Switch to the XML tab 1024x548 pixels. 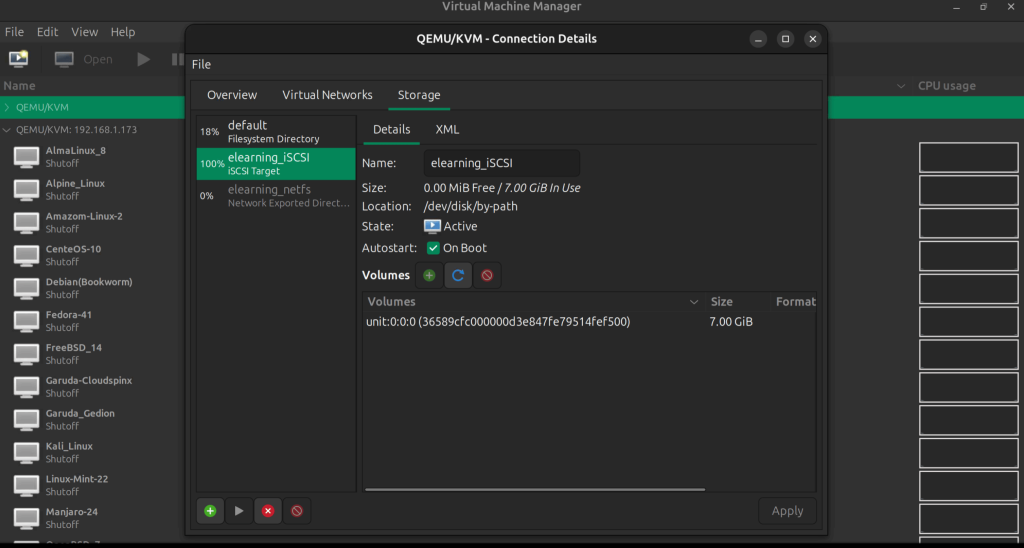pyautogui.click(x=447, y=130)
